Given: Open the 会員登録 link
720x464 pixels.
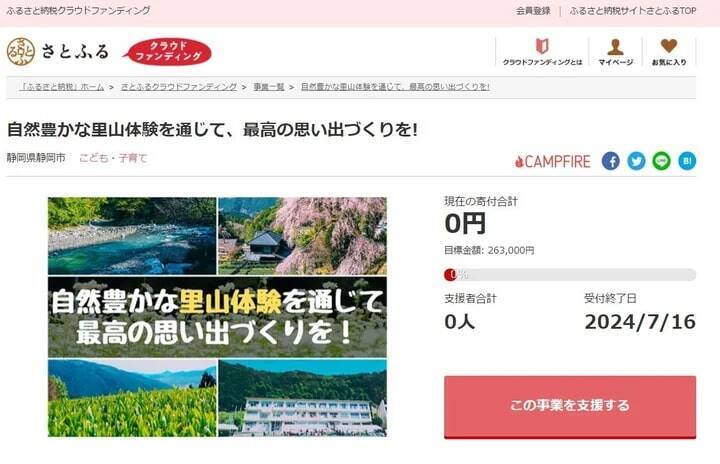Looking at the screenshot, I should pos(533,11).
